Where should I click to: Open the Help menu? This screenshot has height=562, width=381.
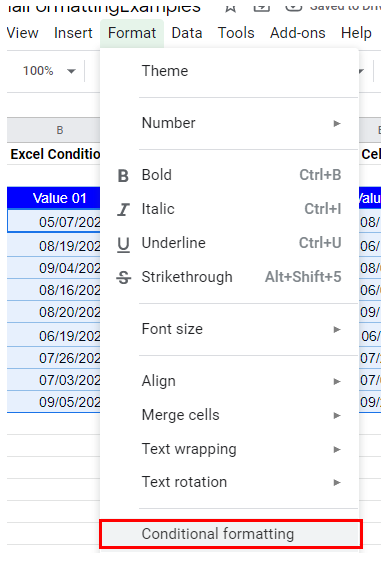(356, 33)
